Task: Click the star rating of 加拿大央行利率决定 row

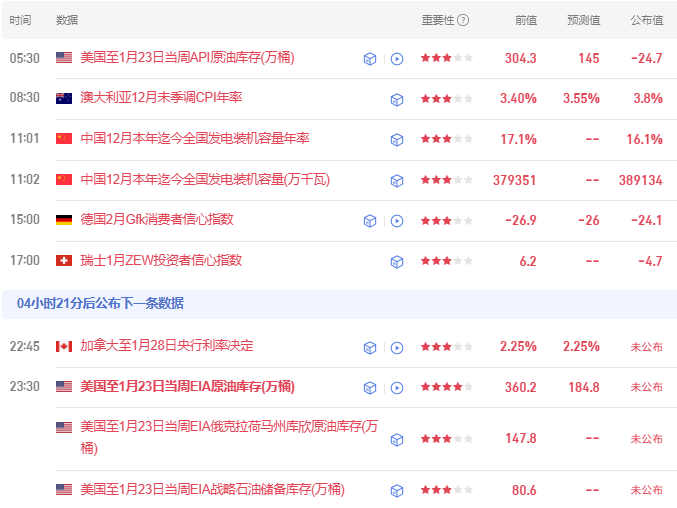Action: pyautogui.click(x=446, y=347)
